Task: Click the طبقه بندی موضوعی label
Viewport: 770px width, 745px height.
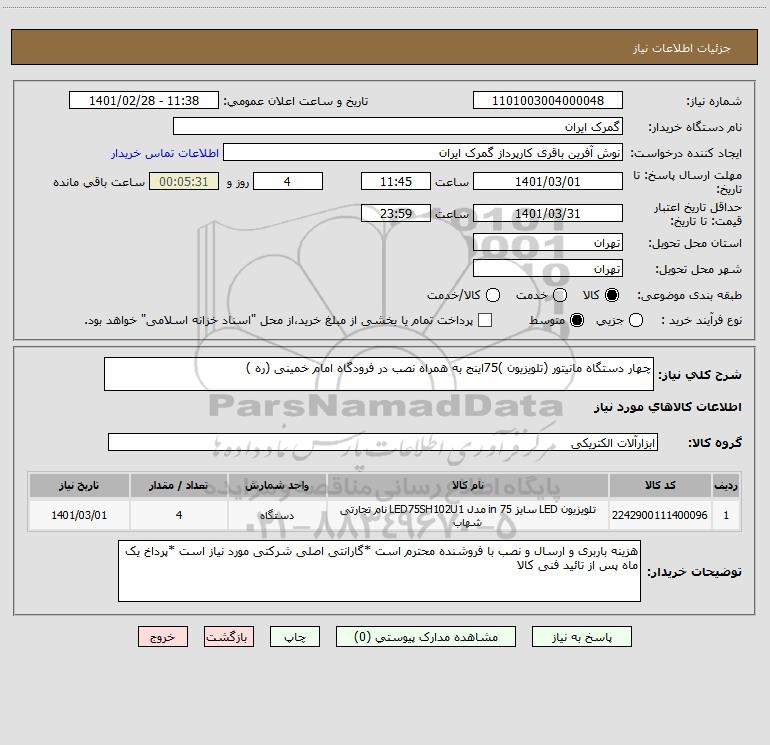Action: 689,296
